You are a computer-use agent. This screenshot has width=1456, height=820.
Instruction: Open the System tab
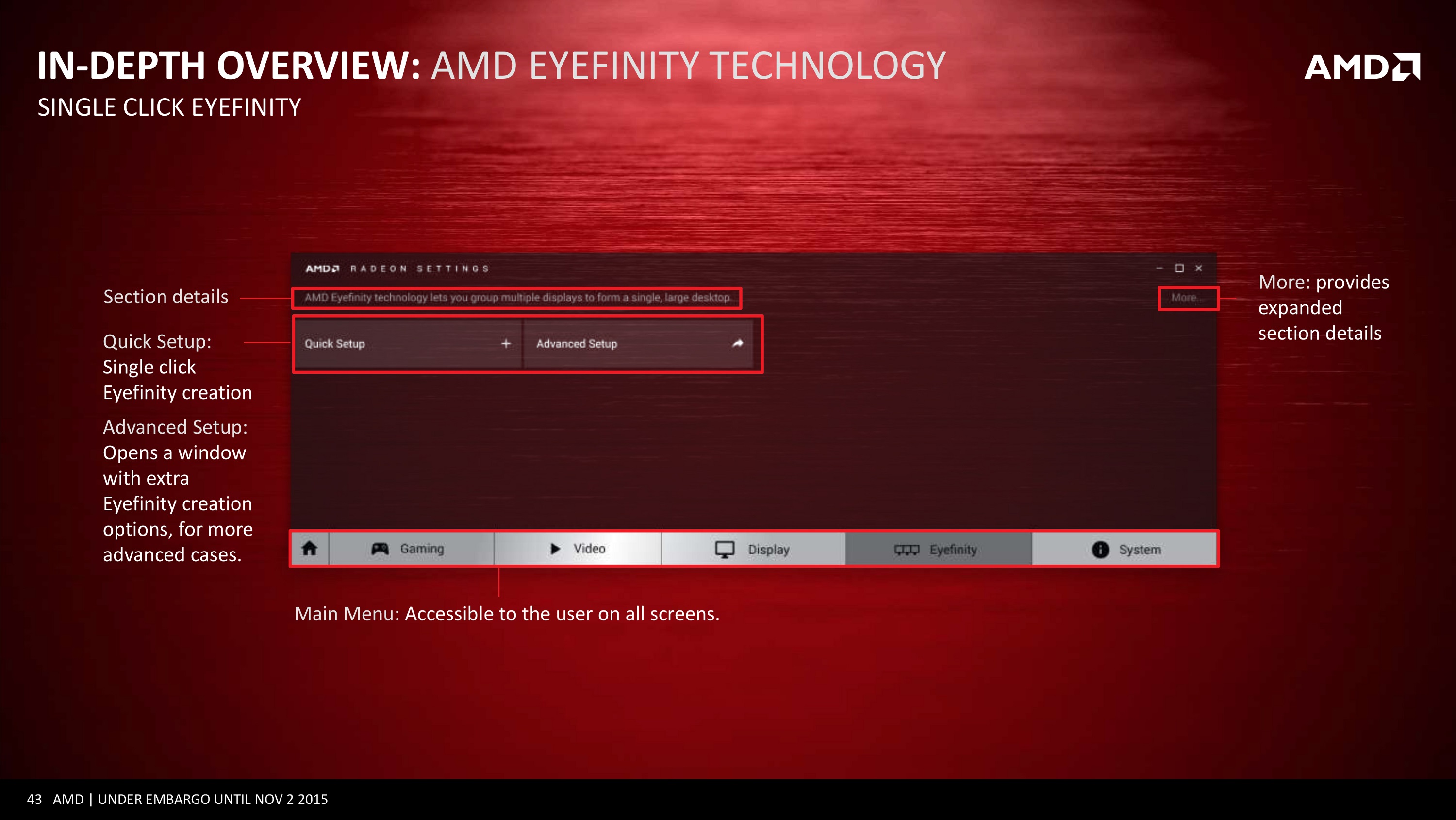pos(1124,549)
